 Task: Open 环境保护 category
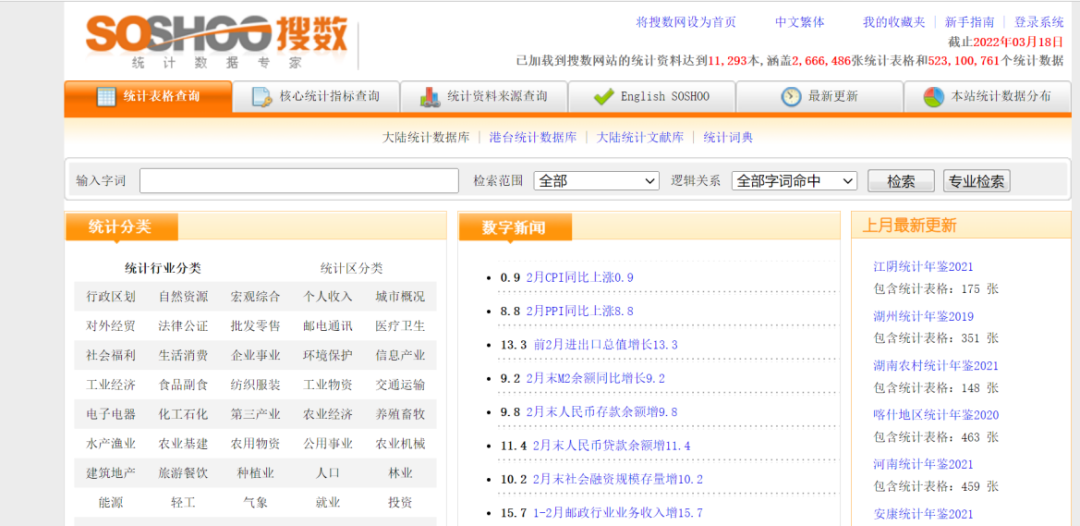click(x=328, y=355)
